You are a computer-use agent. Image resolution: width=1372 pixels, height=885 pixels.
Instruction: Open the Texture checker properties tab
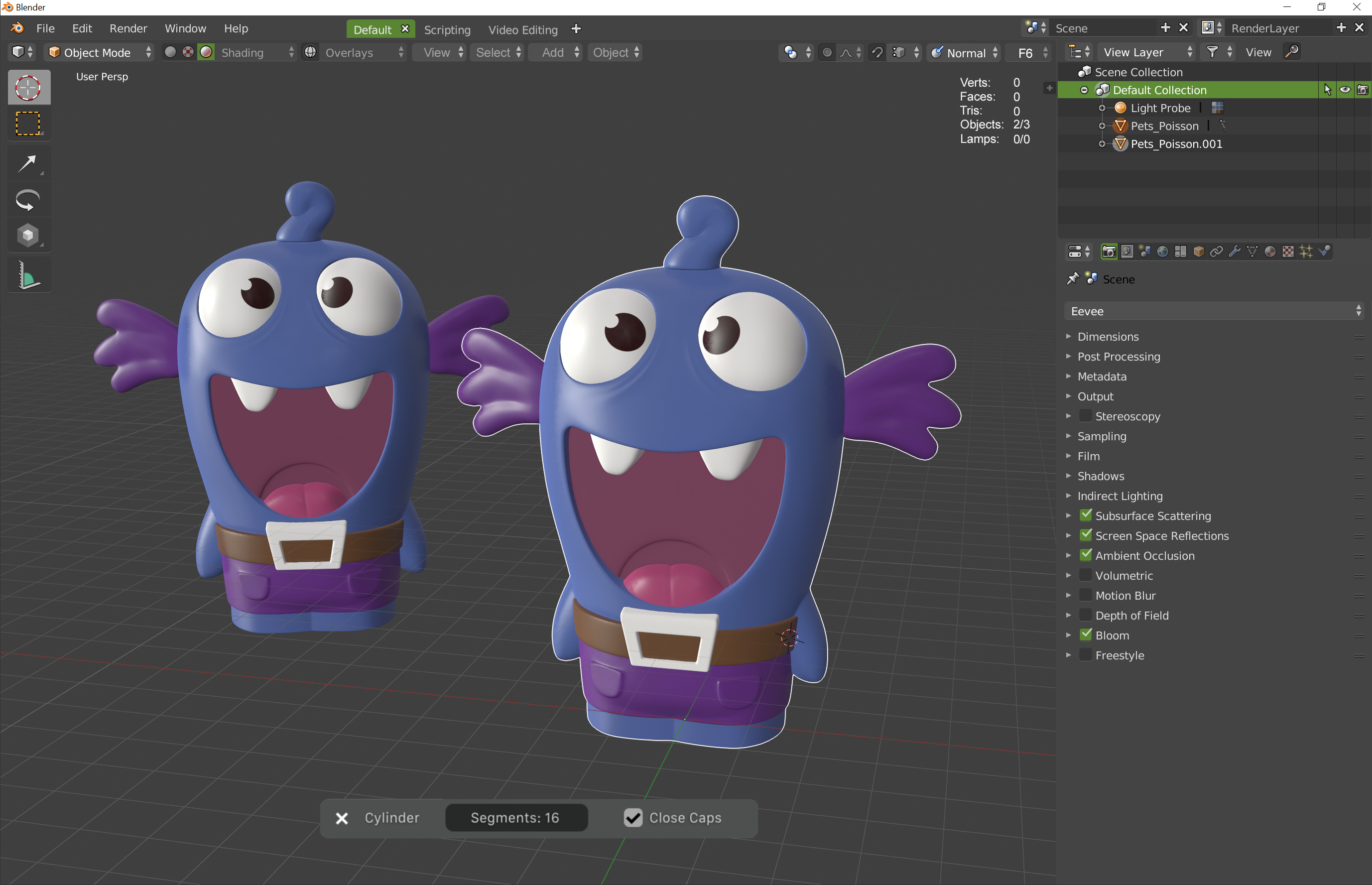[1288, 252]
